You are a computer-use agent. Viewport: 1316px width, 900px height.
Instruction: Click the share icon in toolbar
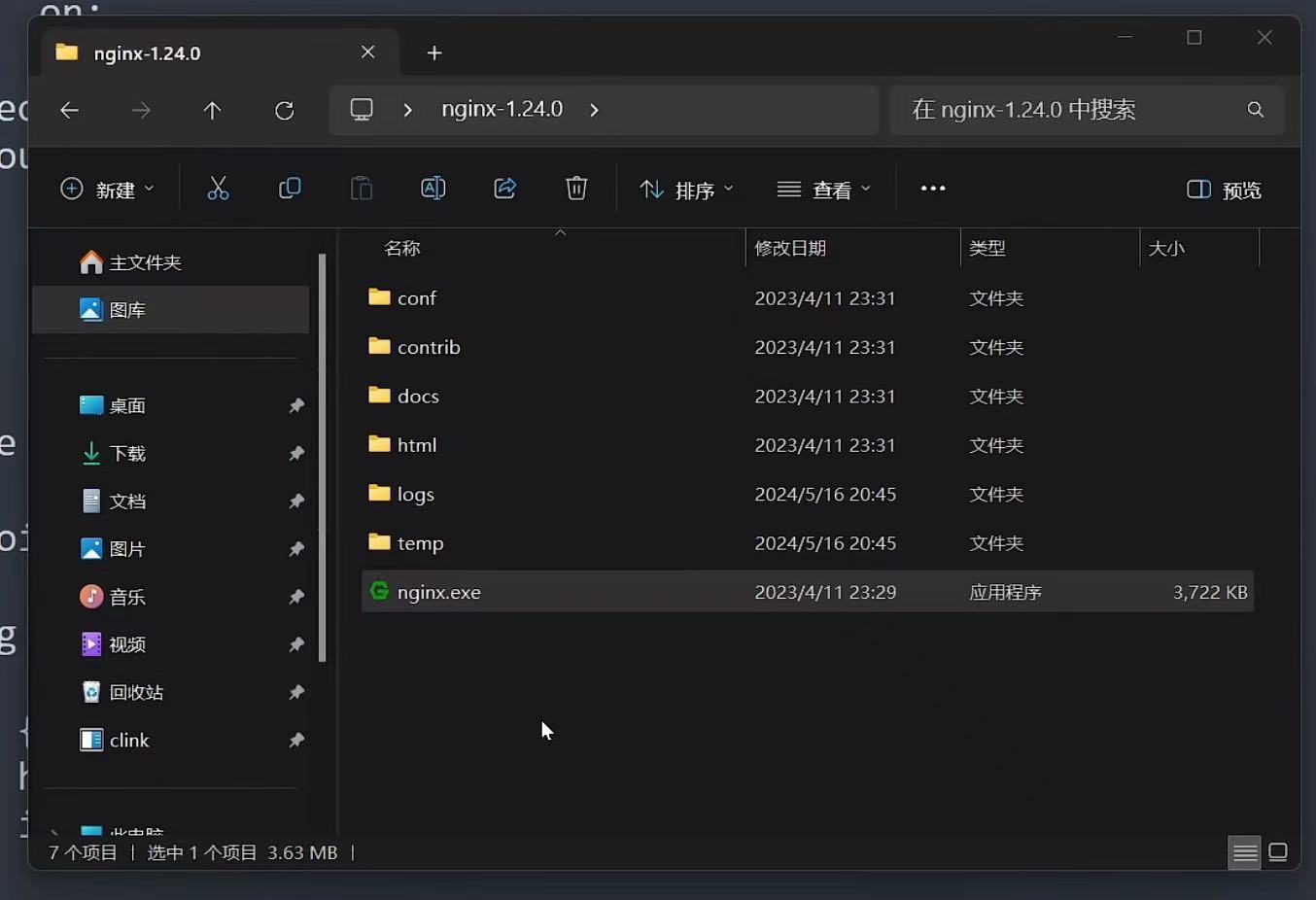505,189
